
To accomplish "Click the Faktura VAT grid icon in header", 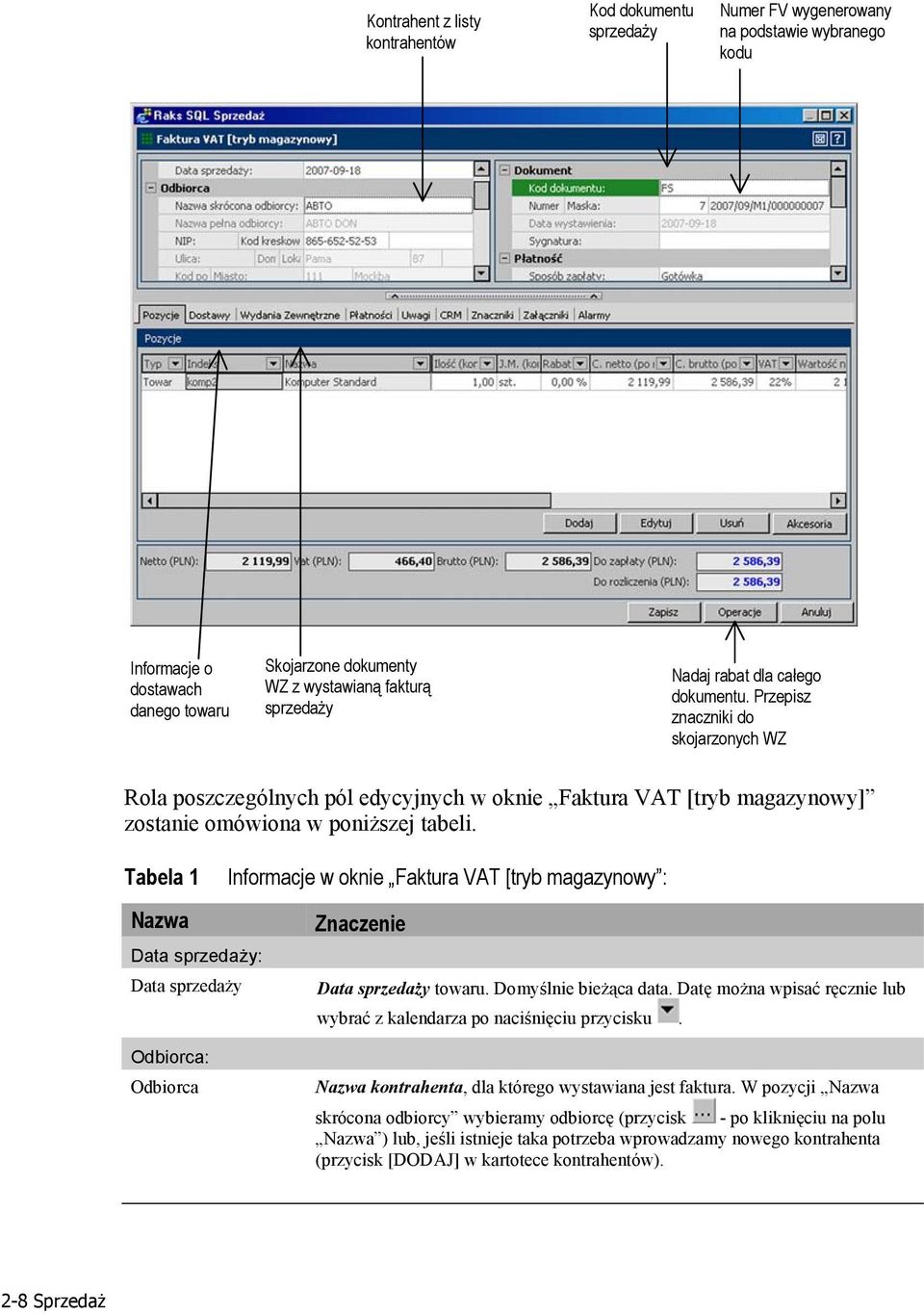I will (x=147, y=140).
